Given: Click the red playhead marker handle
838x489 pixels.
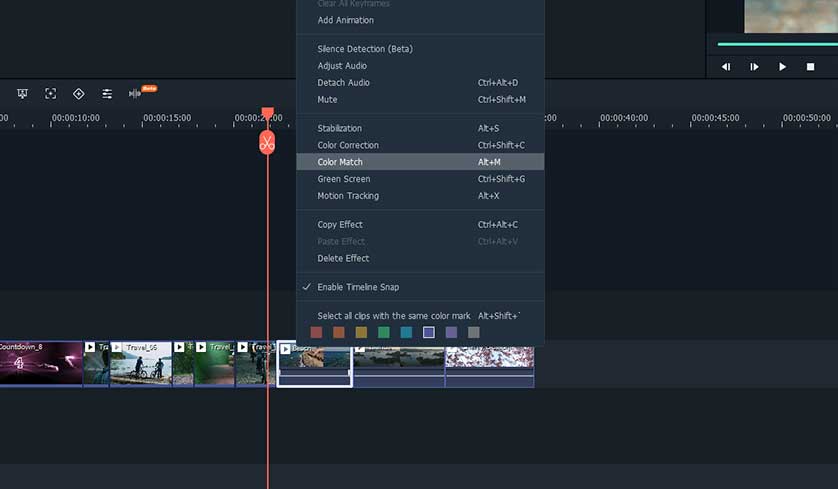Looking at the screenshot, I should (x=267, y=113).
